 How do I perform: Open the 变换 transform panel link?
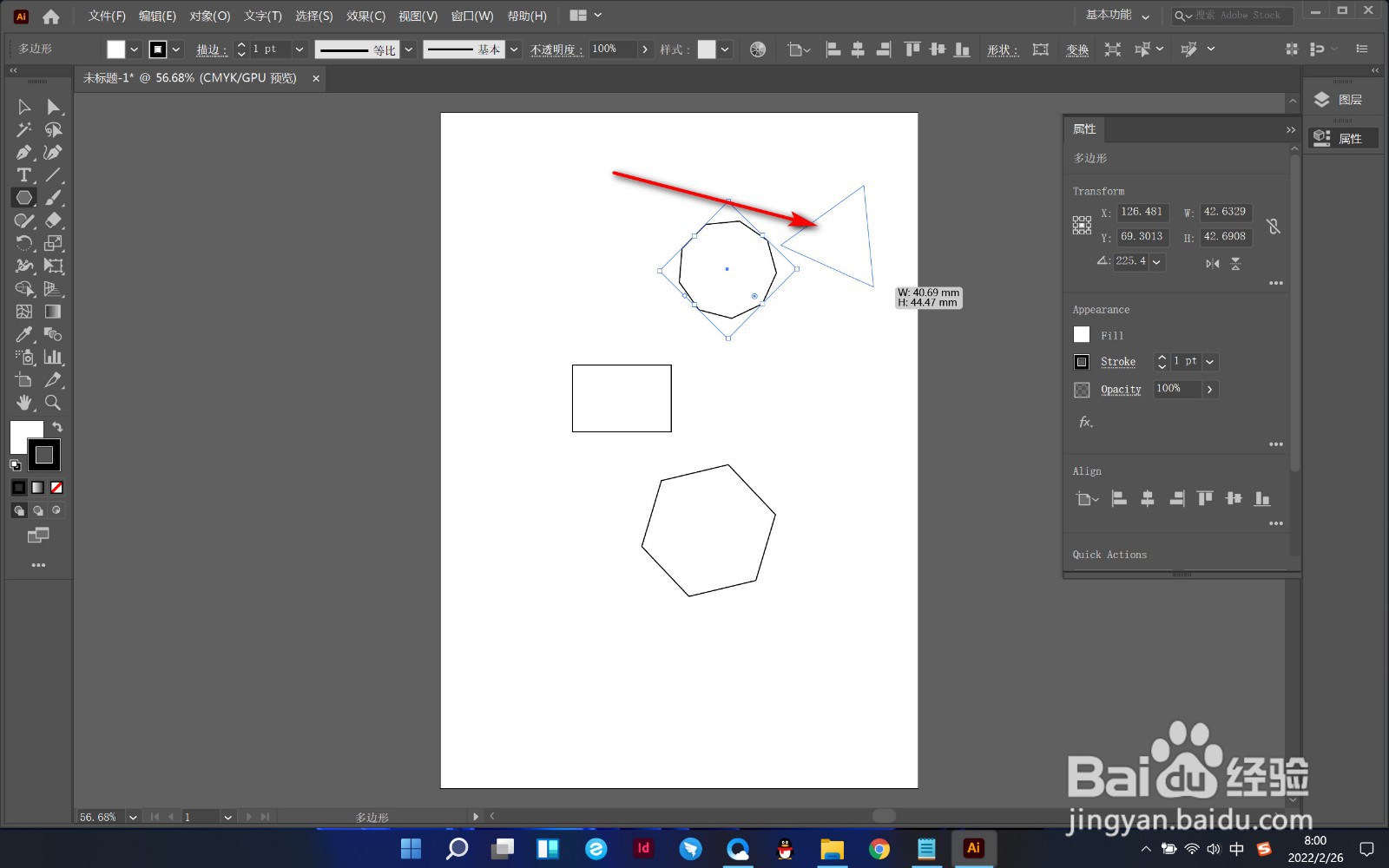1077,49
